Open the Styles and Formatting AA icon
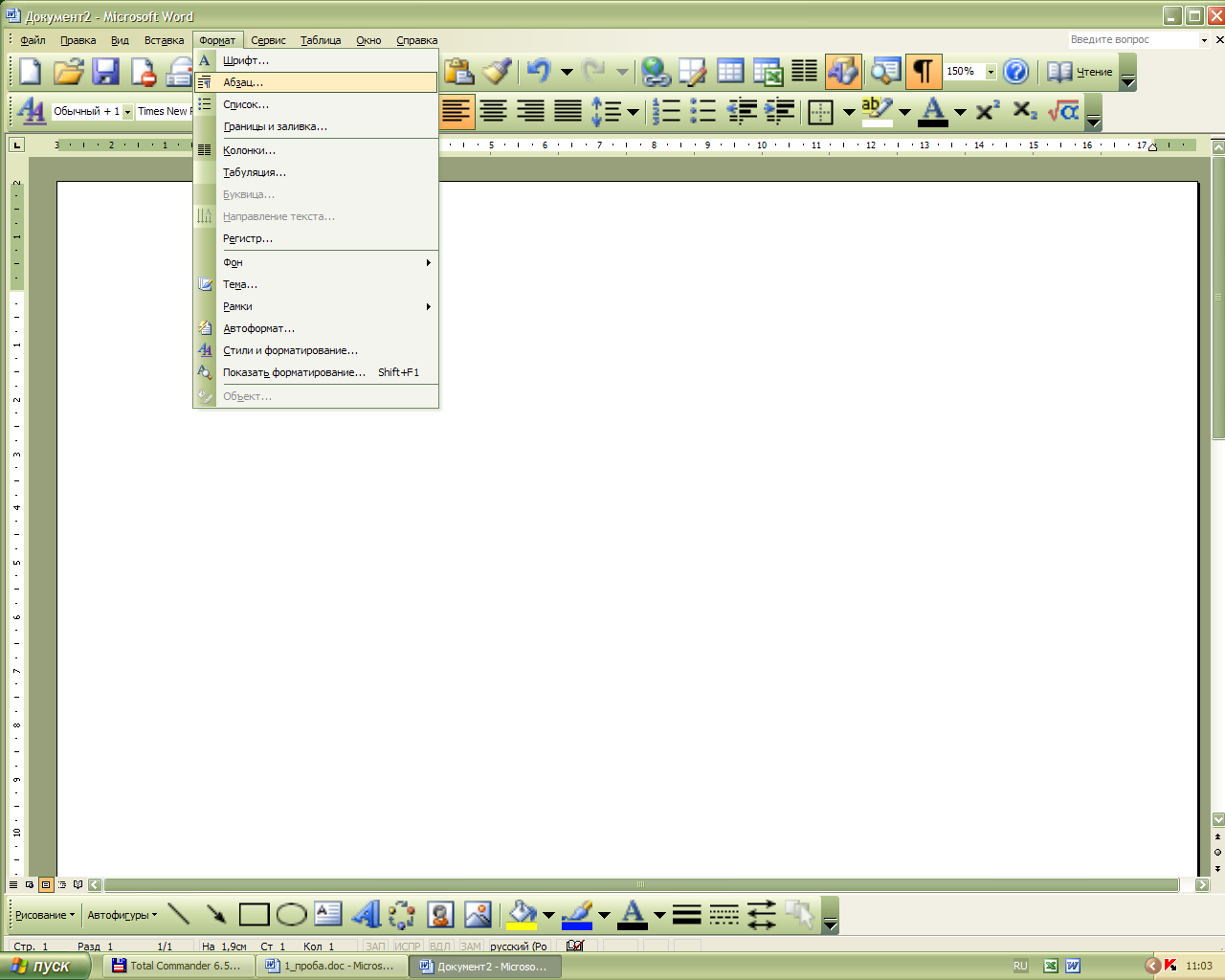 [31, 111]
